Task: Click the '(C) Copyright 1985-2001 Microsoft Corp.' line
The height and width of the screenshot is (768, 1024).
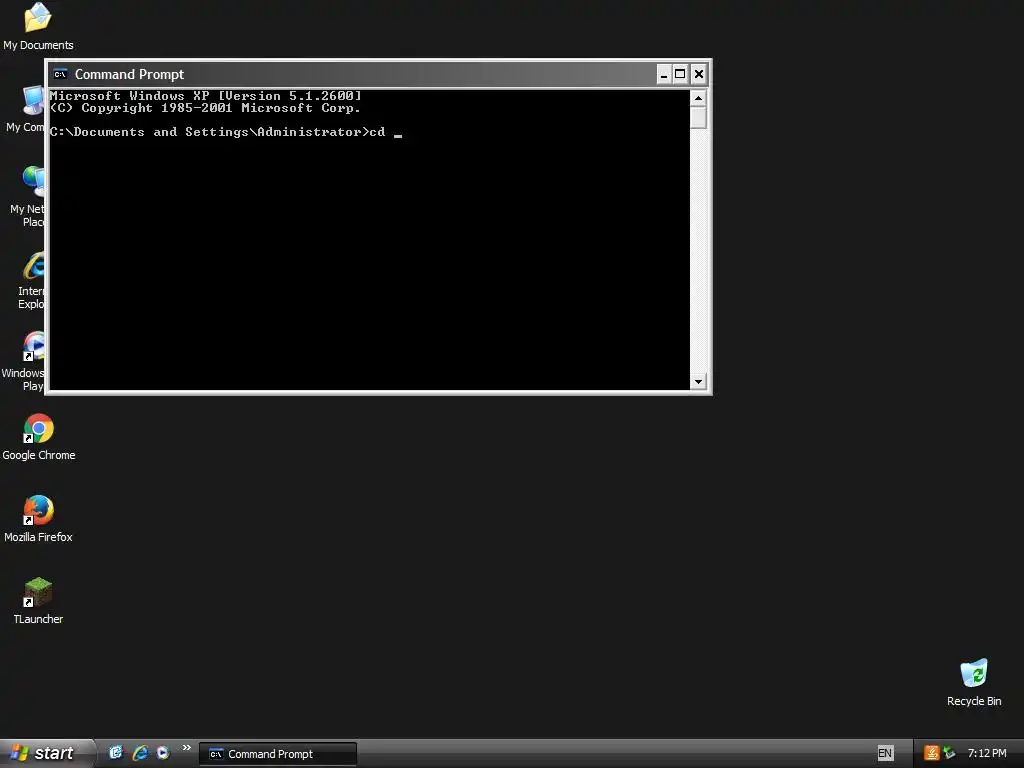Action: point(205,108)
